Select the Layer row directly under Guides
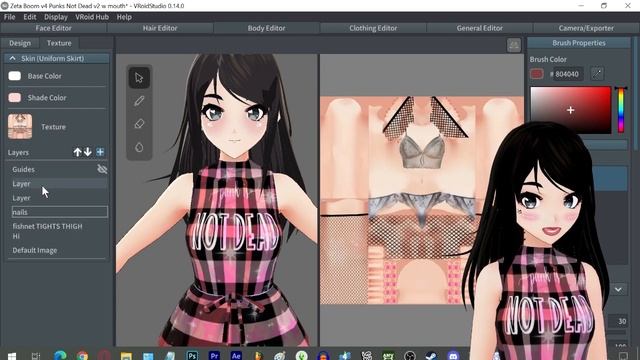 click(x=57, y=184)
